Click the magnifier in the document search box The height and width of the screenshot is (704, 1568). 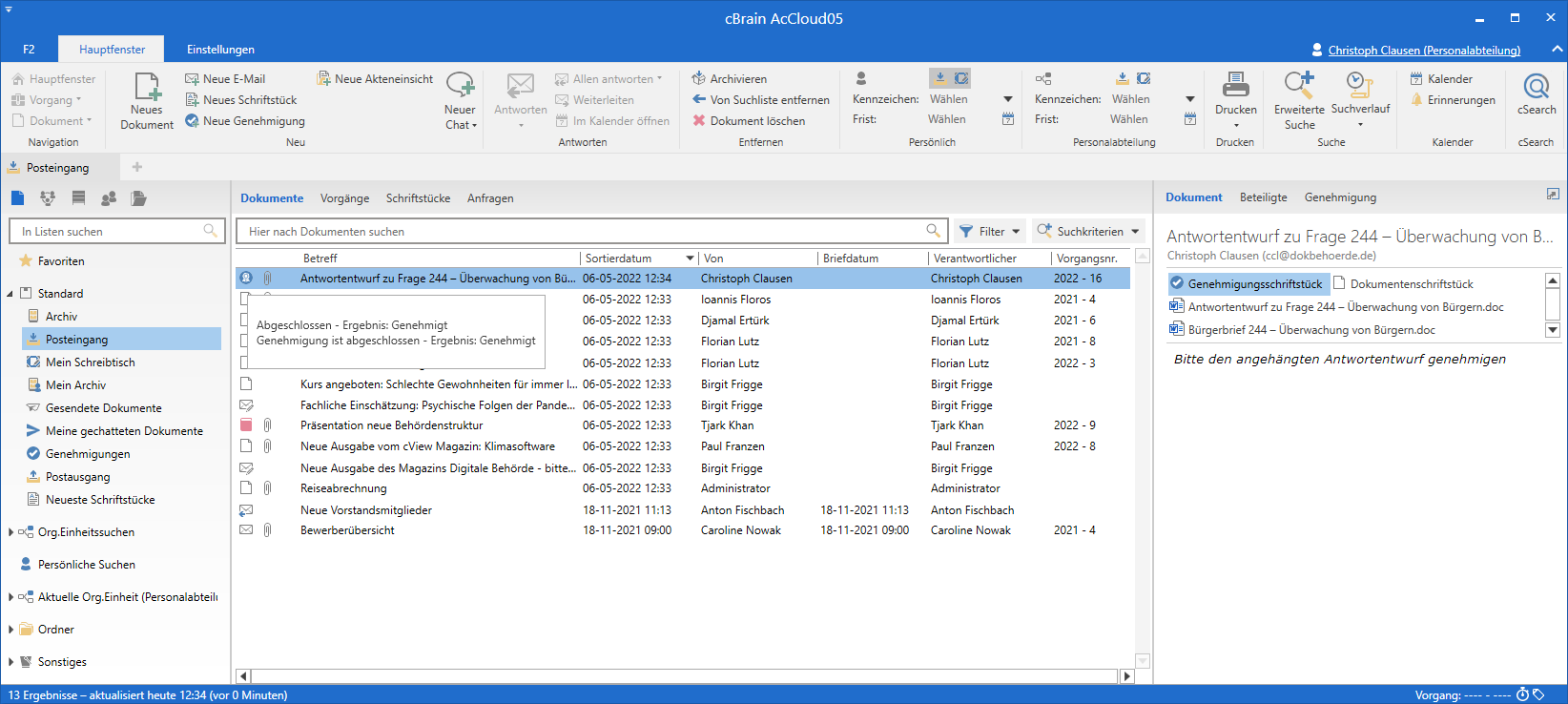pos(934,231)
